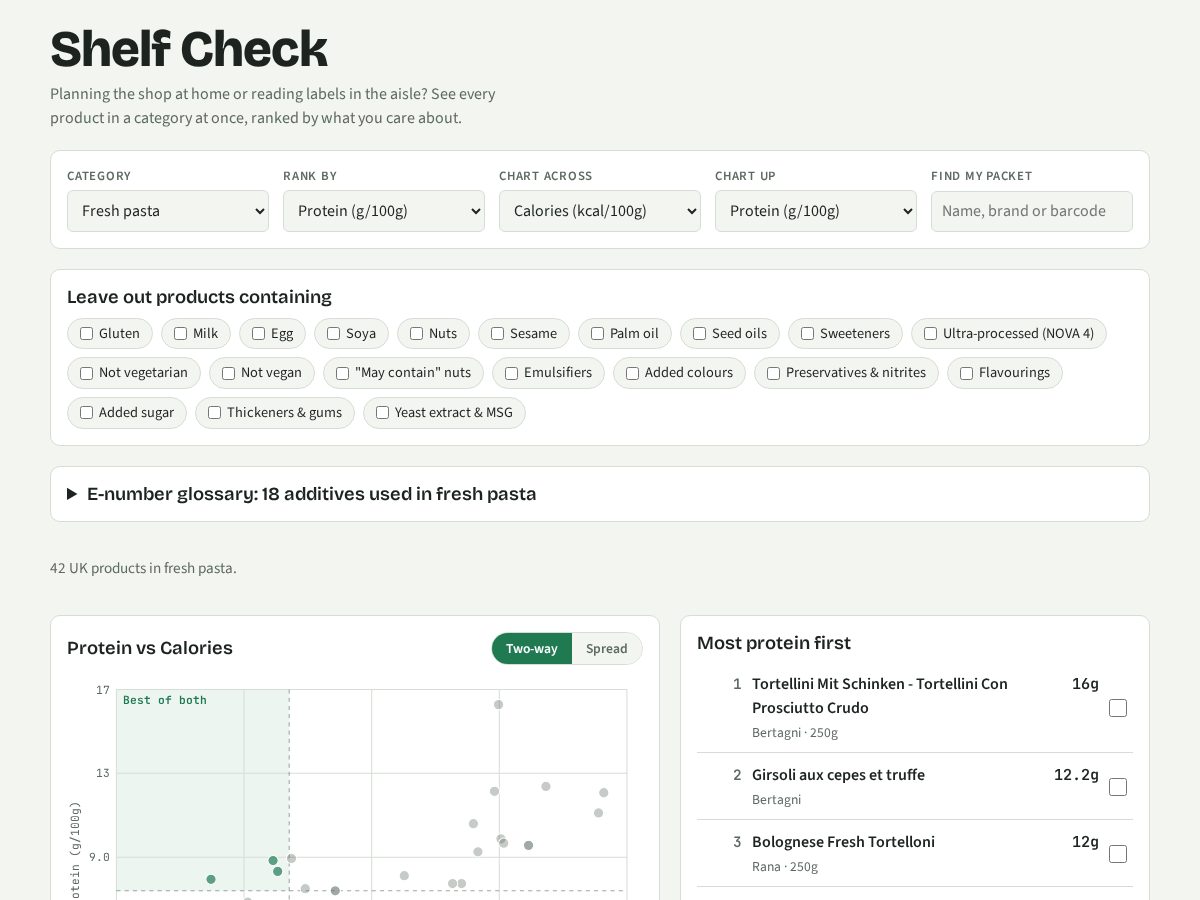Switch to the Spread chart view
The image size is (1200, 900).
(607, 649)
